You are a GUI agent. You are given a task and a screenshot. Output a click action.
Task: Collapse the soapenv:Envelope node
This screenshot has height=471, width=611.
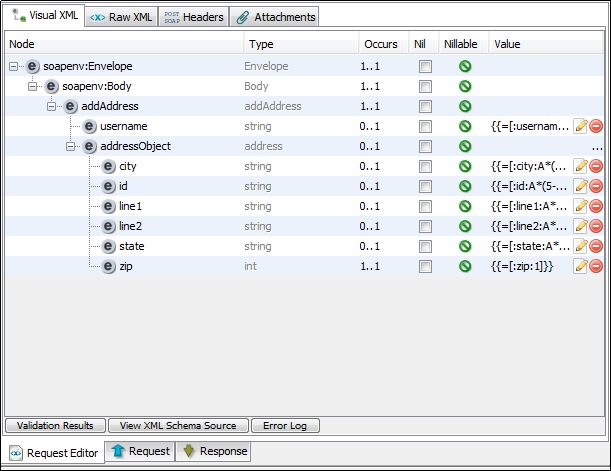tap(14, 67)
